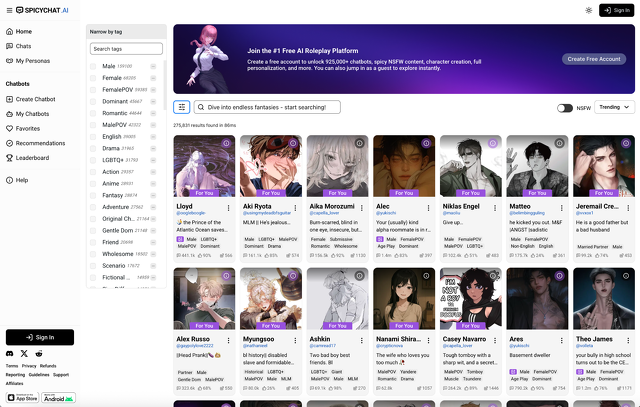Image resolution: width=640 pixels, height=407 pixels.
Task: Check the Male tag checkbox
Action: click(x=93, y=66)
